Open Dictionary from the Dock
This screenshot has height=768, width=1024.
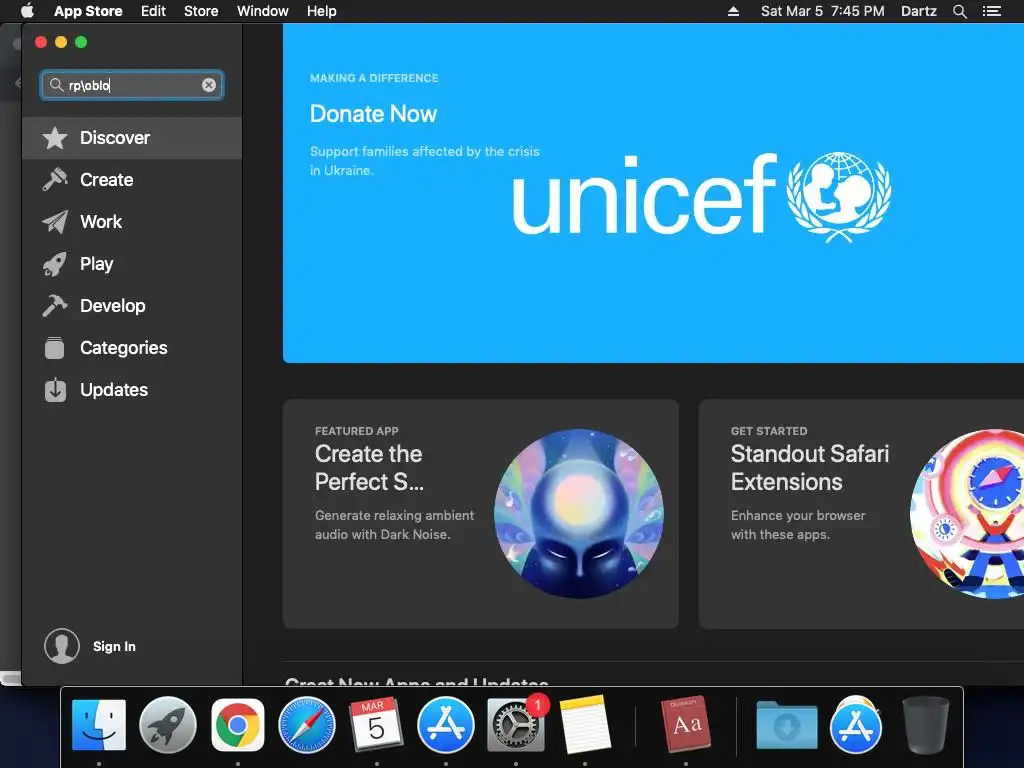pos(686,724)
